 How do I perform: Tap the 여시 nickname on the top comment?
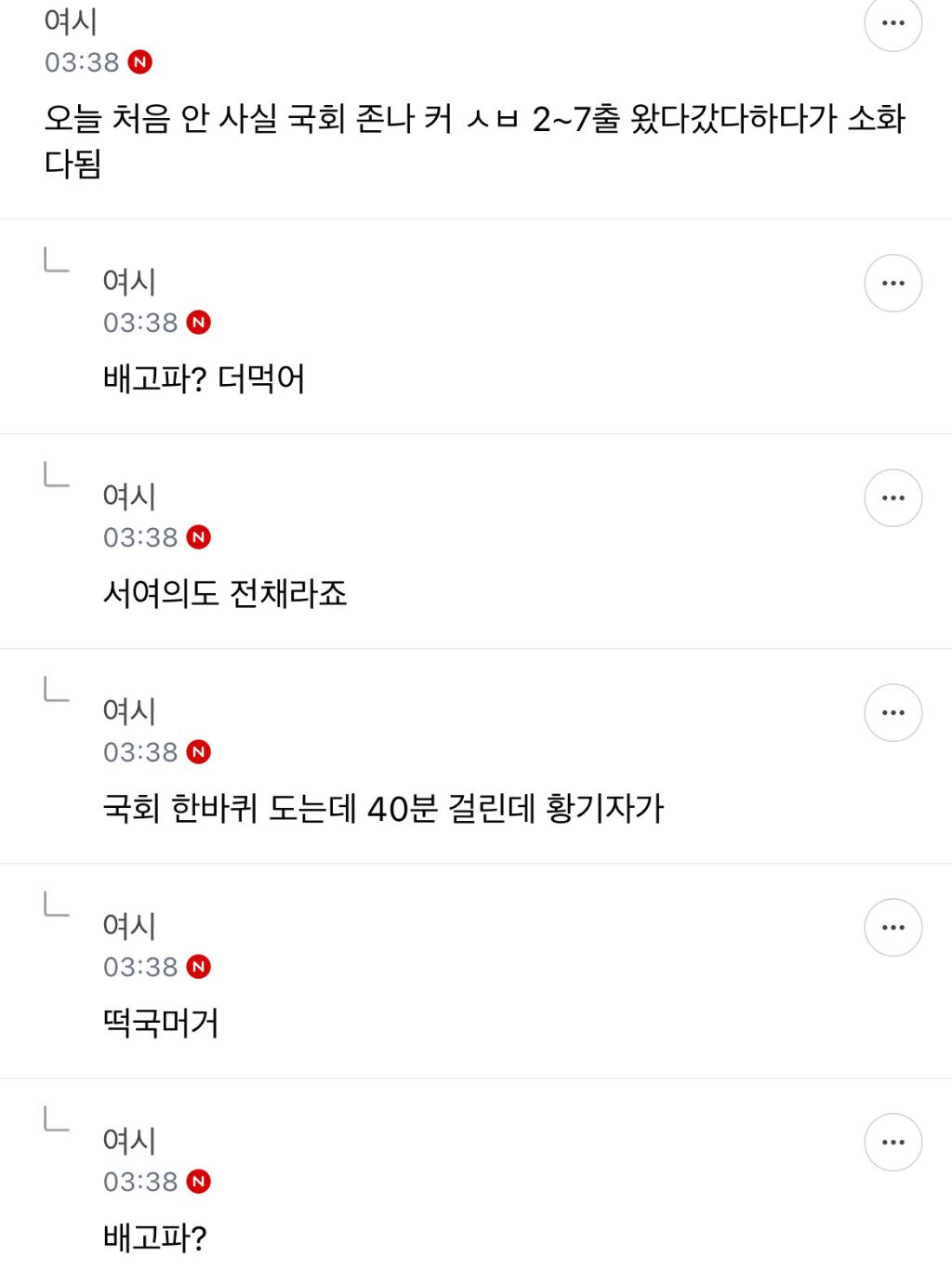pyautogui.click(x=71, y=21)
